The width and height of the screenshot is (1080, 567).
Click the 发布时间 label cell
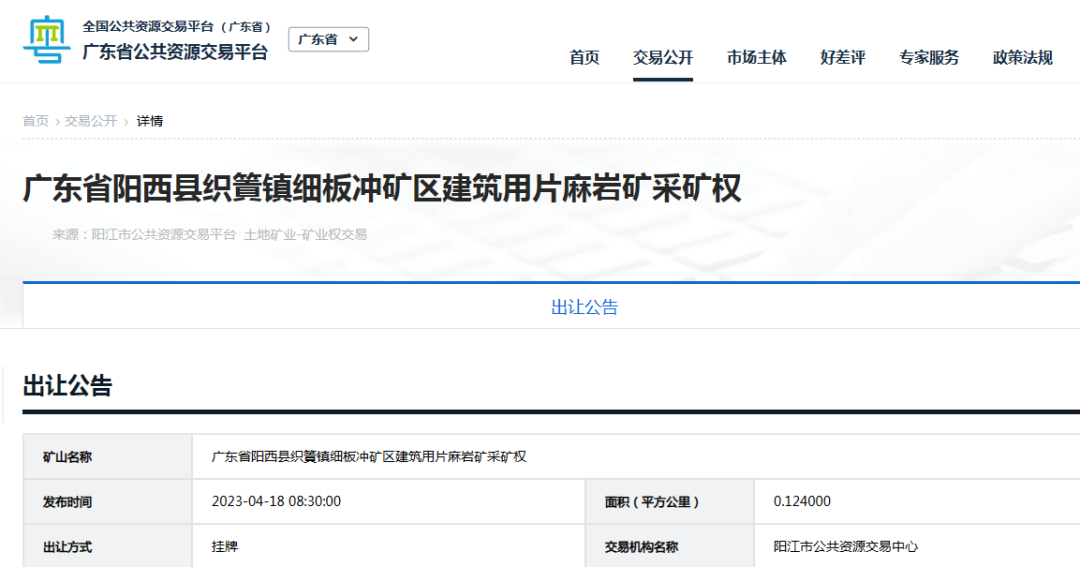(x=107, y=502)
